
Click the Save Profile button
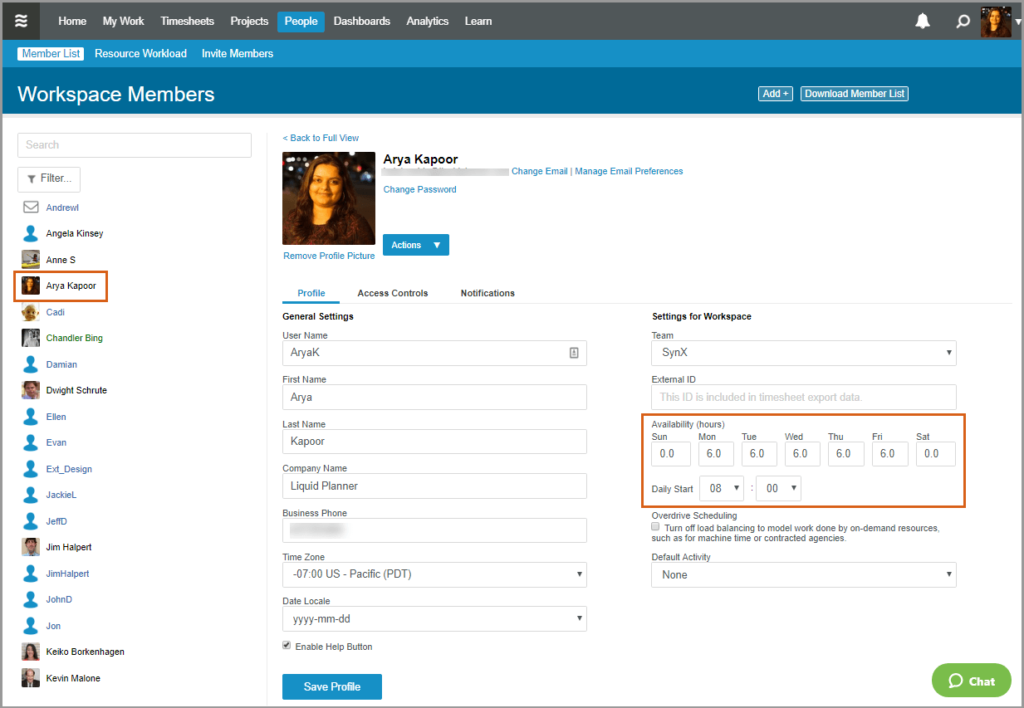(331, 687)
